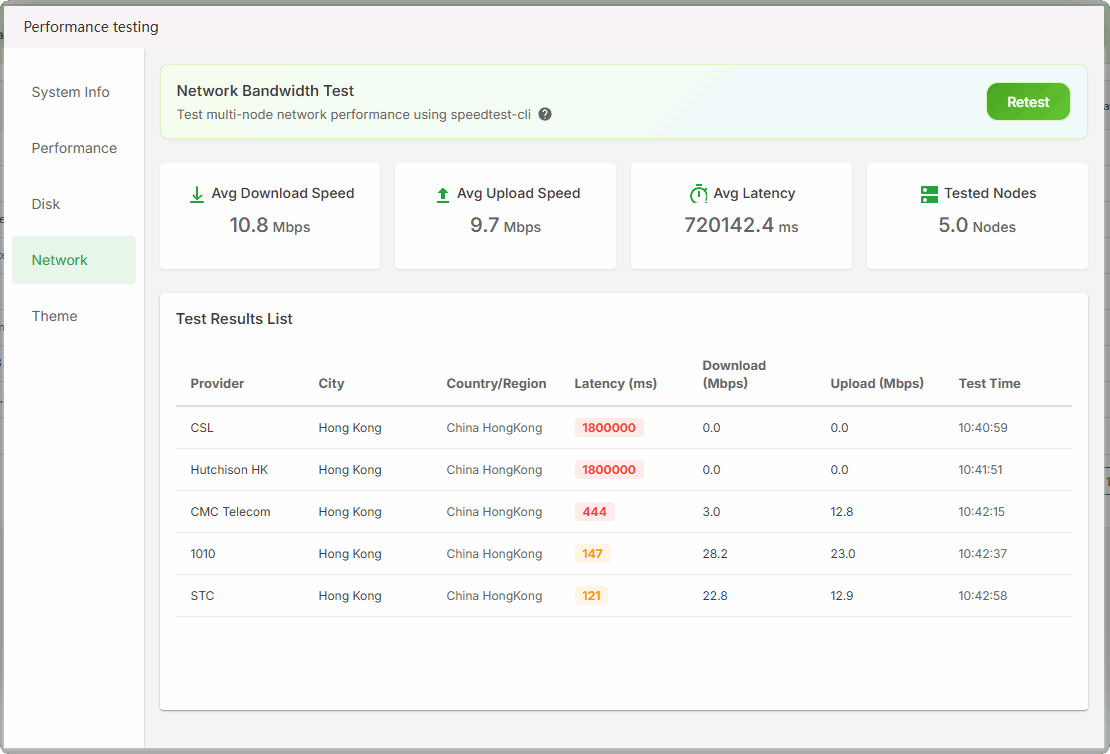Click the latency stopwatch icon

pyautogui.click(x=698, y=194)
